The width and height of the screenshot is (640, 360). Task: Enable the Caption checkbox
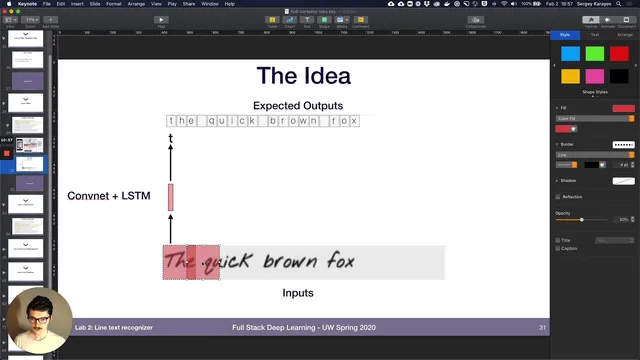pos(558,248)
